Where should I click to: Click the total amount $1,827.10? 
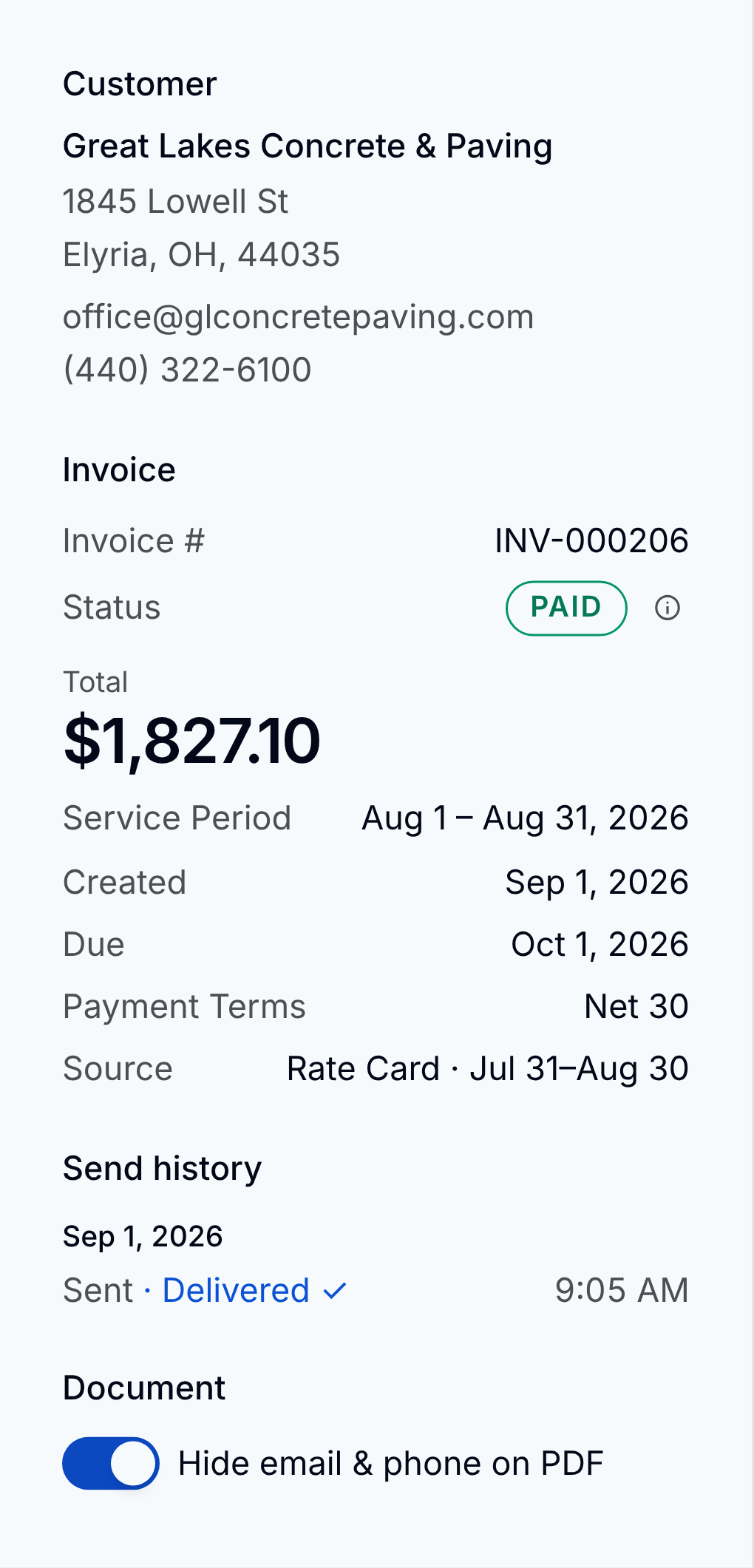[x=192, y=741]
